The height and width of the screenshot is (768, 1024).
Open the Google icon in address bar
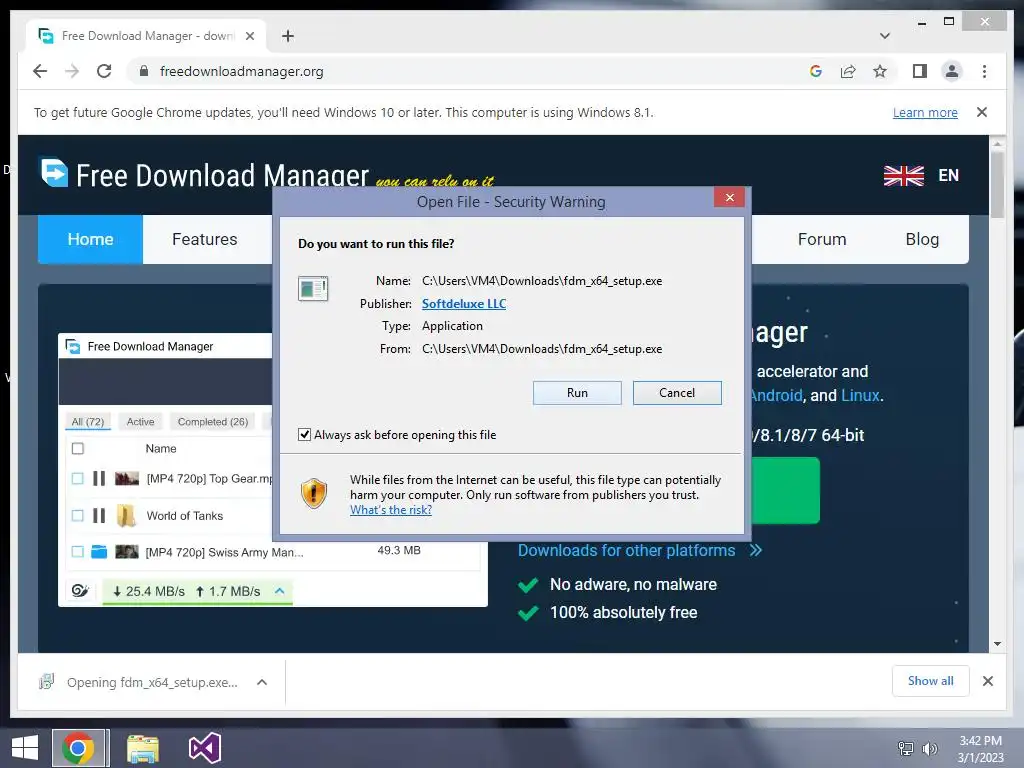pos(816,71)
